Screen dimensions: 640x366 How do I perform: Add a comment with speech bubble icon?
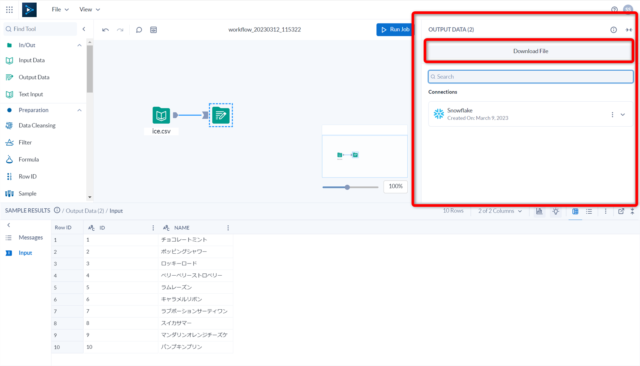(x=139, y=30)
